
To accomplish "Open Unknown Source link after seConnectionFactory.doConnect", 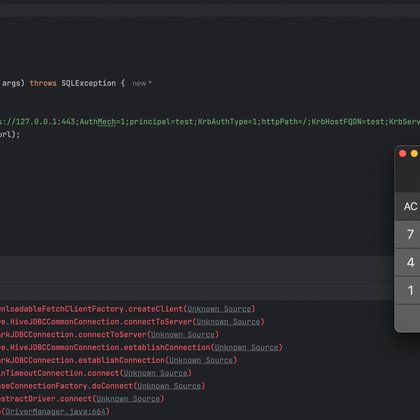I will (x=169, y=386).
